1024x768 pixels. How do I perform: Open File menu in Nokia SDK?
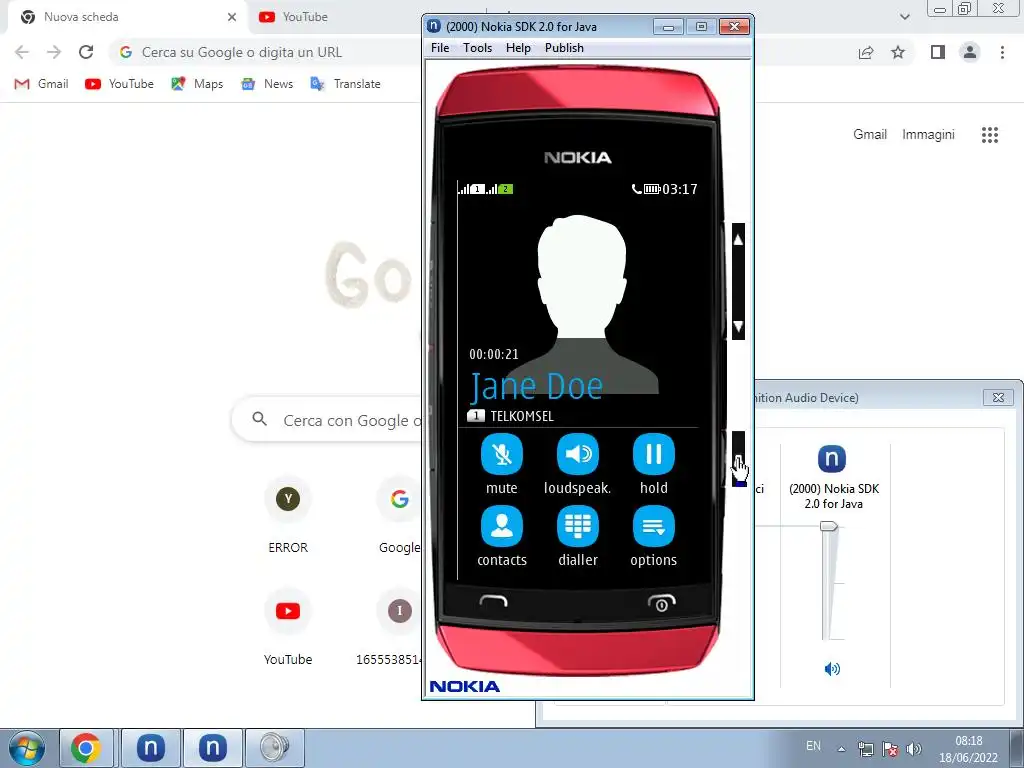pyautogui.click(x=440, y=48)
